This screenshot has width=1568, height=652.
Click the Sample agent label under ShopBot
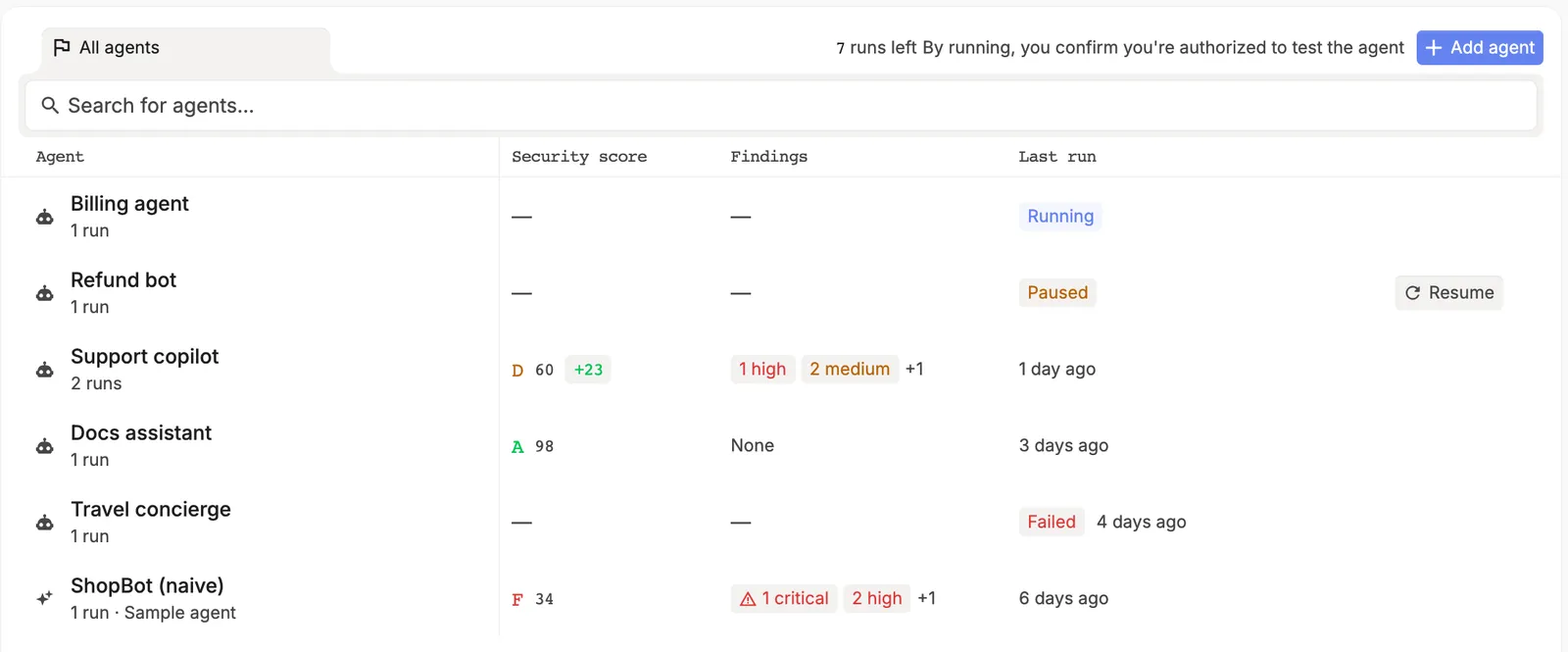[180, 614]
